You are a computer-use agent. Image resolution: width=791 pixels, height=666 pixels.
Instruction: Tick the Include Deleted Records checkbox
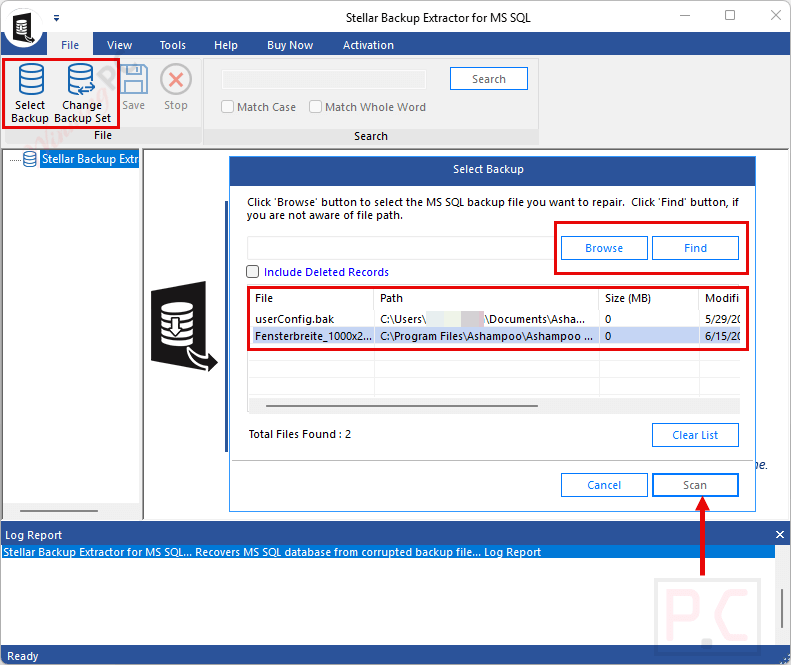pos(253,272)
